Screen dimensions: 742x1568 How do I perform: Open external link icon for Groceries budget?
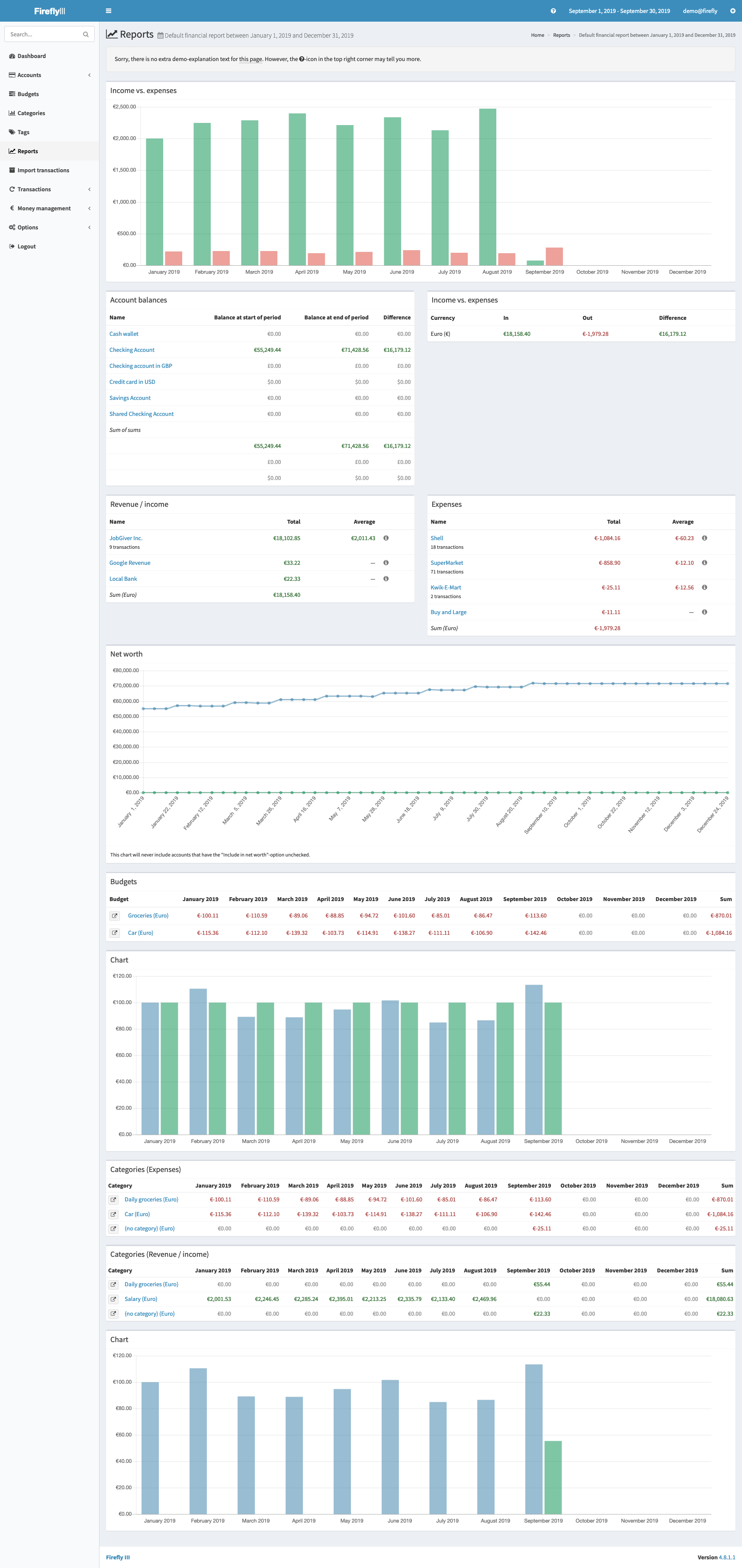(114, 915)
